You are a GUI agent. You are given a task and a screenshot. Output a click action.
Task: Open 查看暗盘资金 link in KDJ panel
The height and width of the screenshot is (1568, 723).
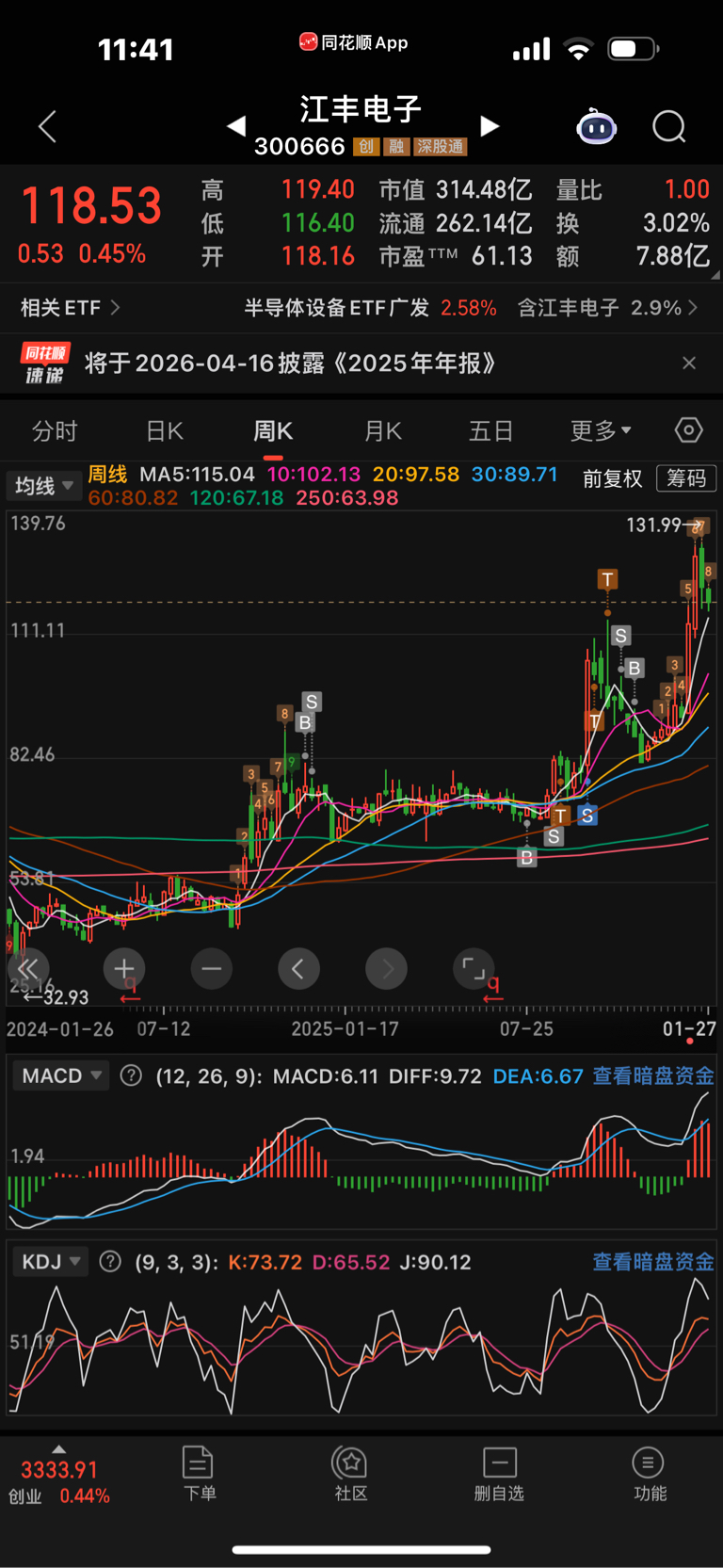pyautogui.click(x=653, y=1262)
